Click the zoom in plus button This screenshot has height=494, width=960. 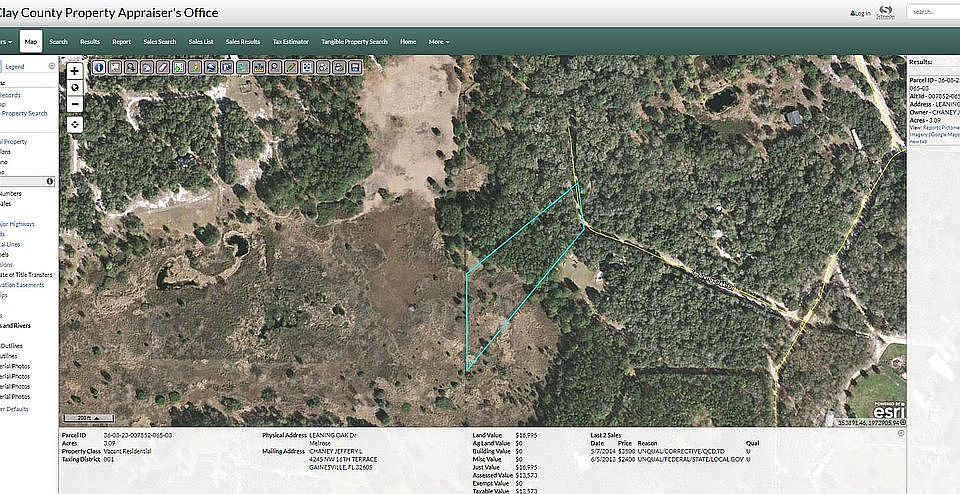coord(75,72)
